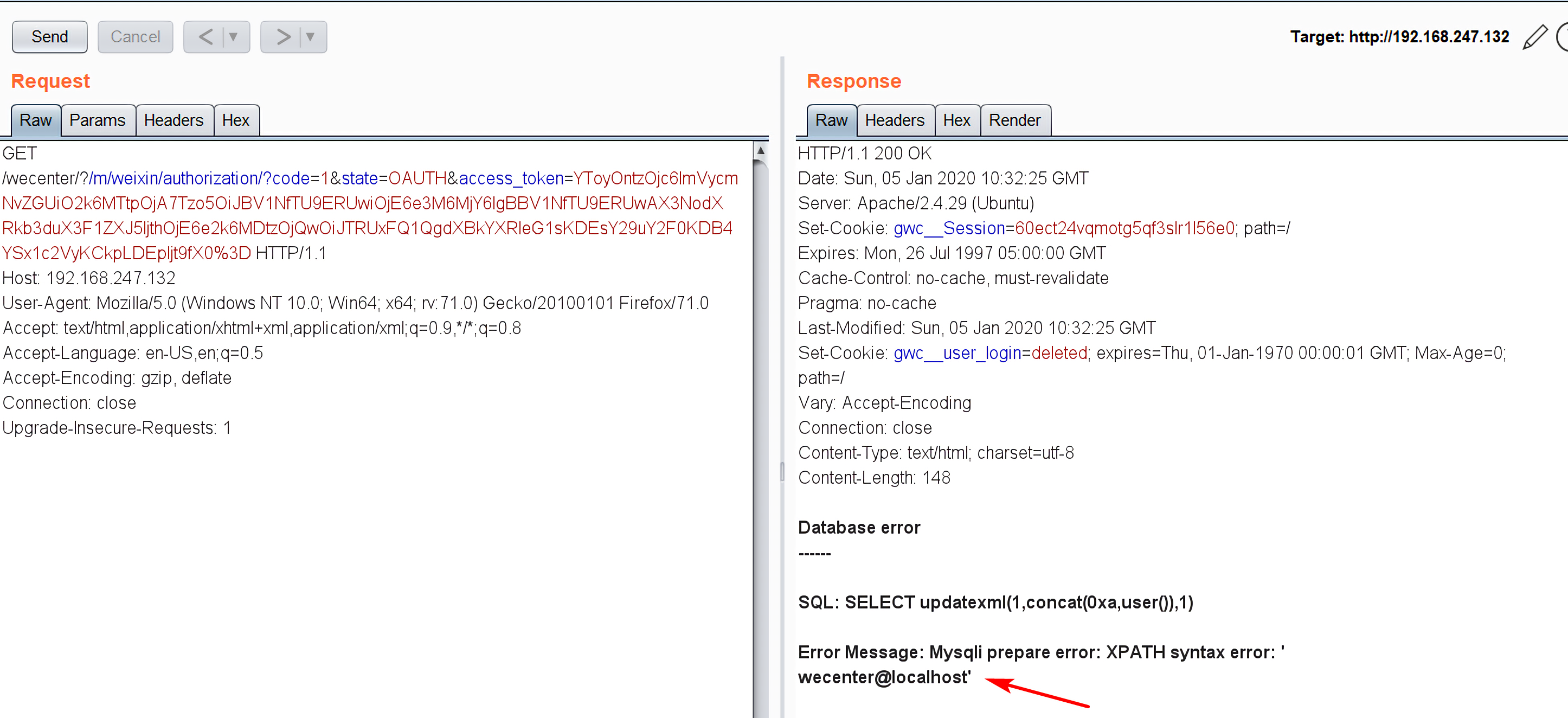Click the Pragma: no-cache response line
This screenshot has height=718, width=1568.
point(867,303)
